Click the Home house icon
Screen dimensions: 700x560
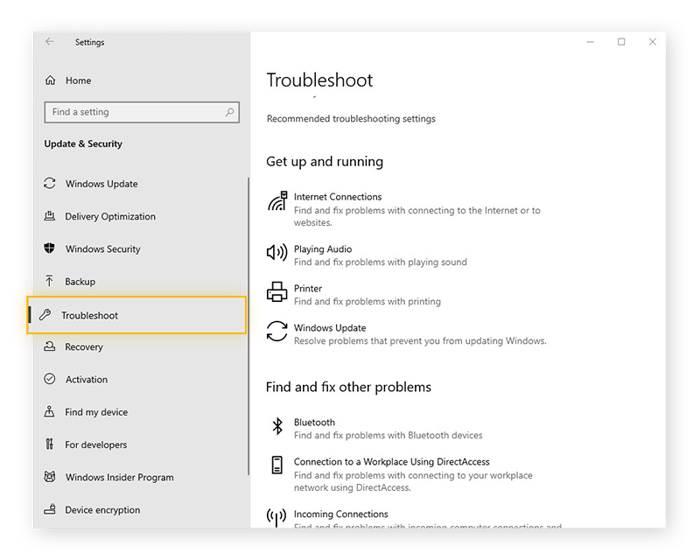(x=50, y=80)
